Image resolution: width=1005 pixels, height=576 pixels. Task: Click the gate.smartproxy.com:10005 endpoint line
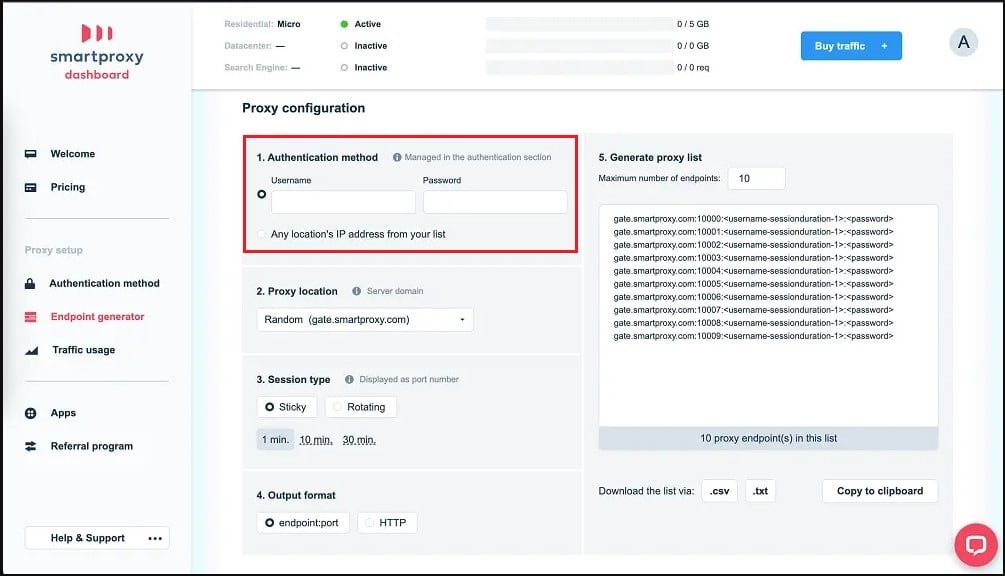[x=753, y=284]
